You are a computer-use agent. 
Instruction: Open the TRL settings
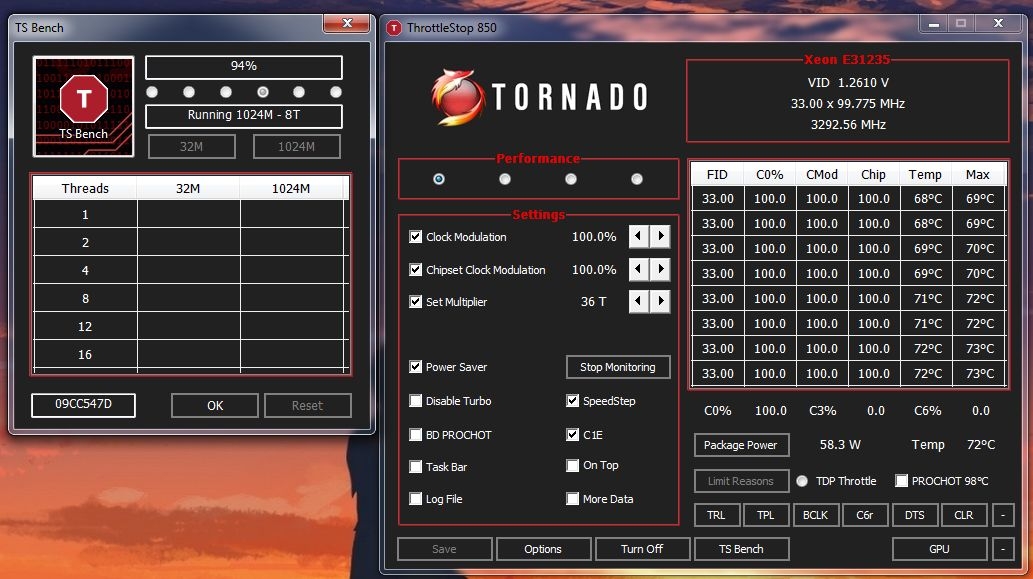coord(716,515)
